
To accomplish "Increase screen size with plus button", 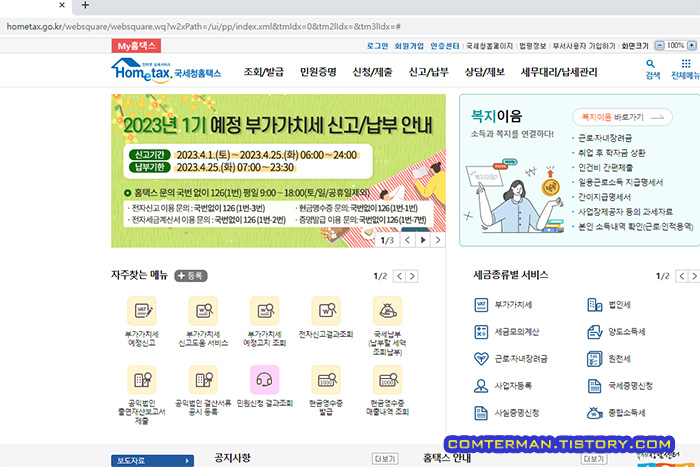I will [692, 46].
